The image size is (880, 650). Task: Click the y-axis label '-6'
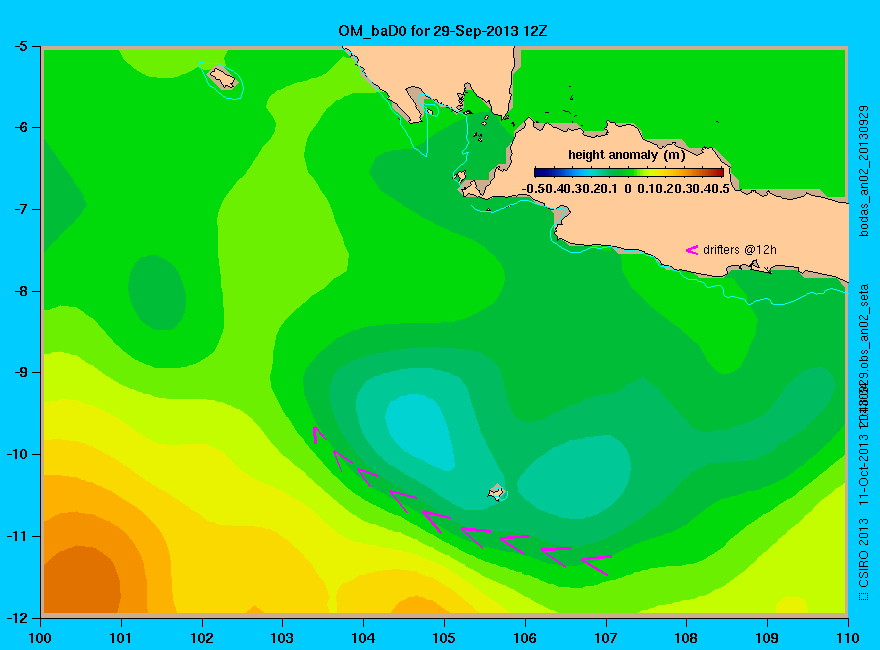pos(20,127)
